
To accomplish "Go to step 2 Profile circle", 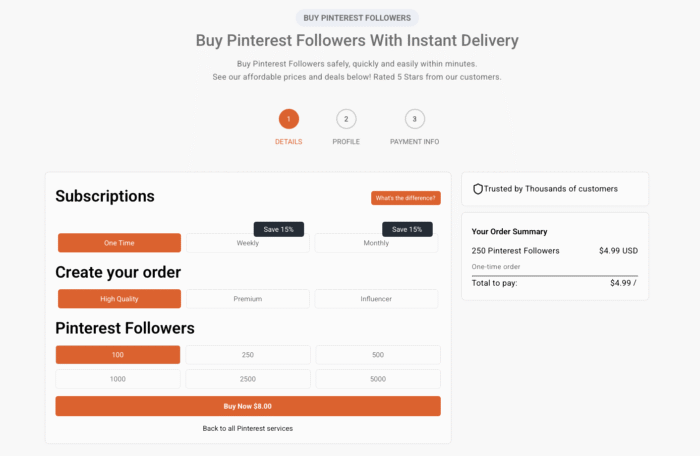I will pos(346,119).
